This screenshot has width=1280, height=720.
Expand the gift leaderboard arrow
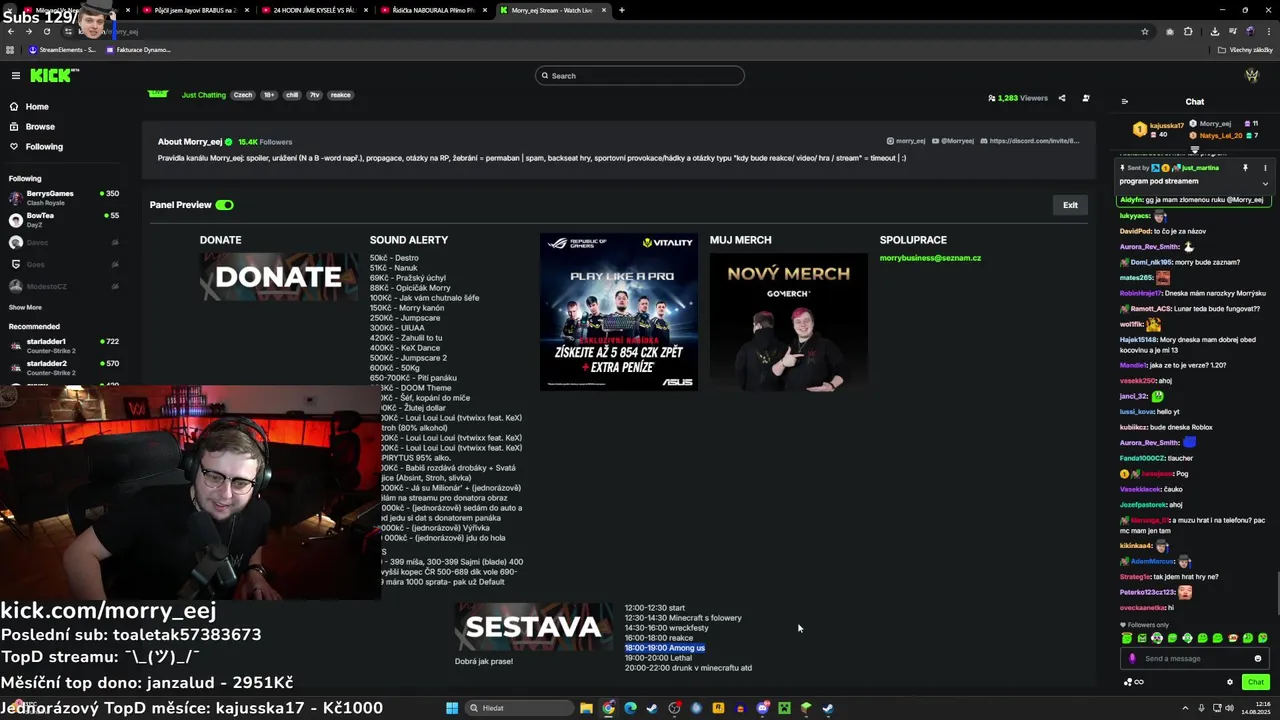pos(1194,149)
